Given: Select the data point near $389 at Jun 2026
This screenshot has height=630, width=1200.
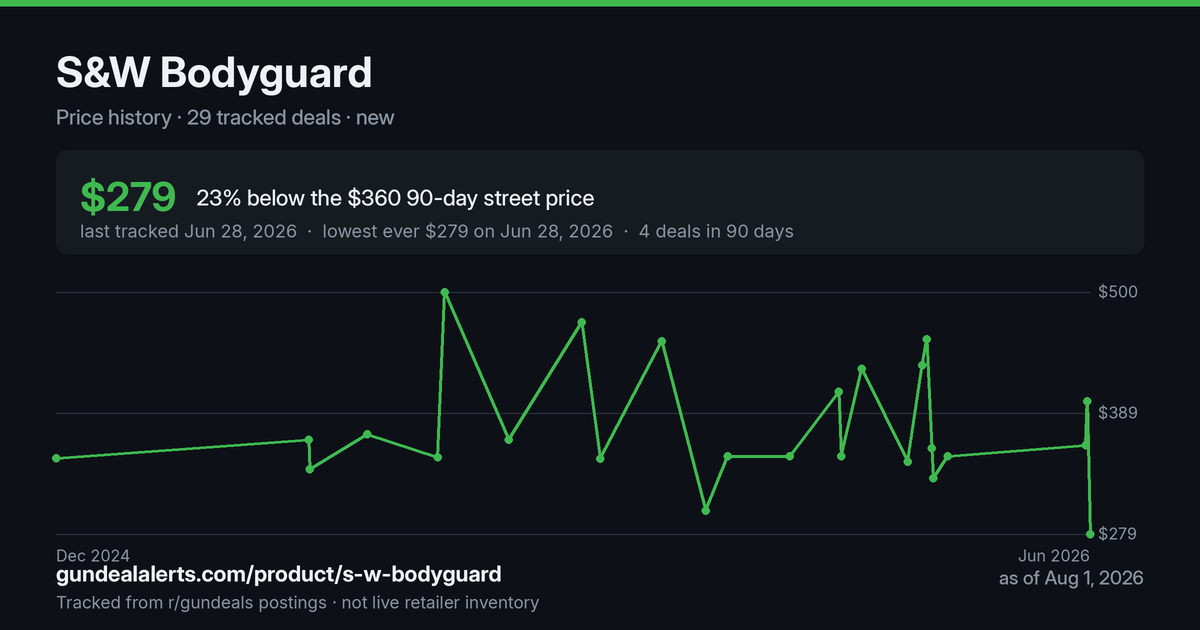Looking at the screenshot, I should click(x=1087, y=402).
